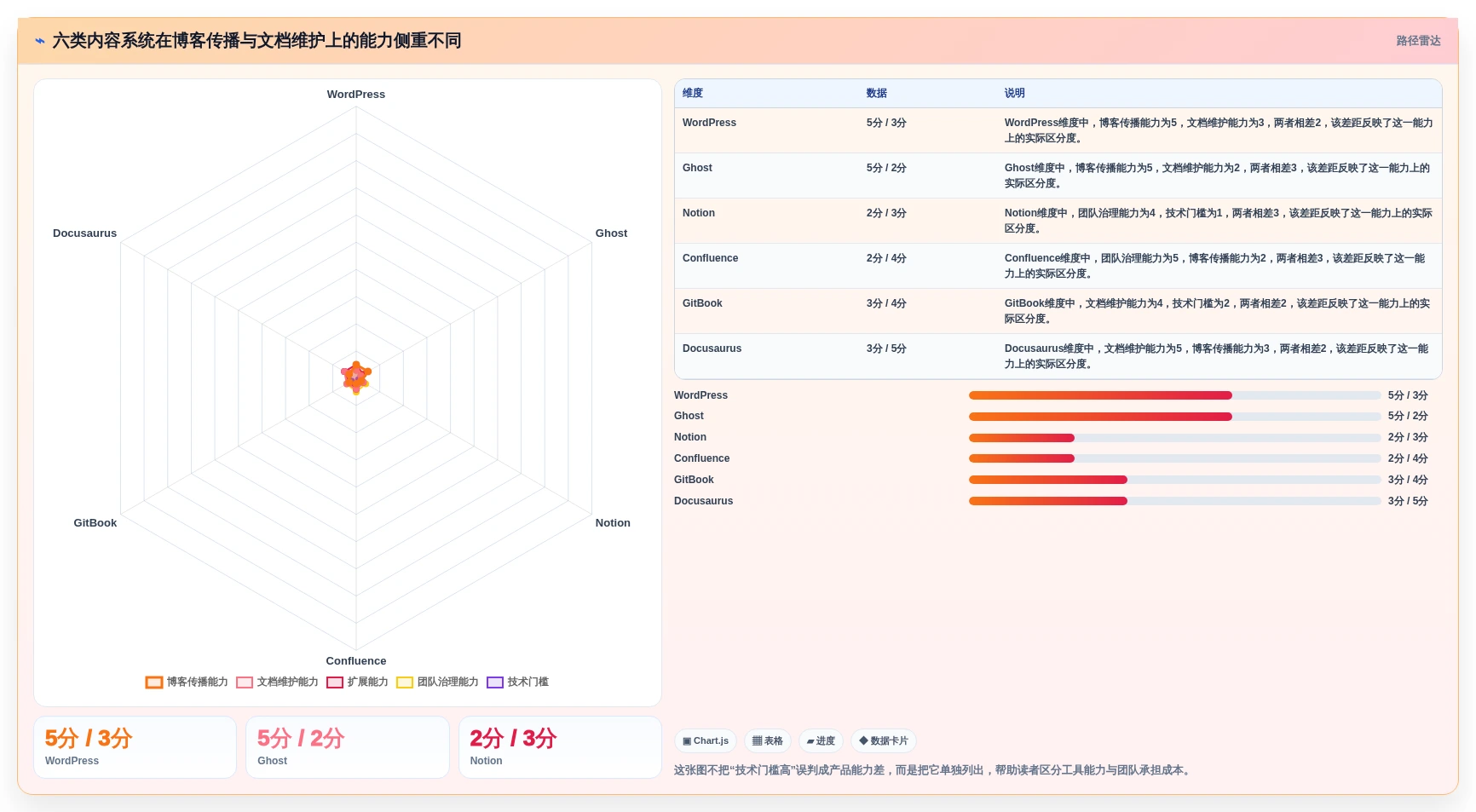Toggle 扩展能力 legend swatch
1476x812 pixels.
[x=335, y=682]
